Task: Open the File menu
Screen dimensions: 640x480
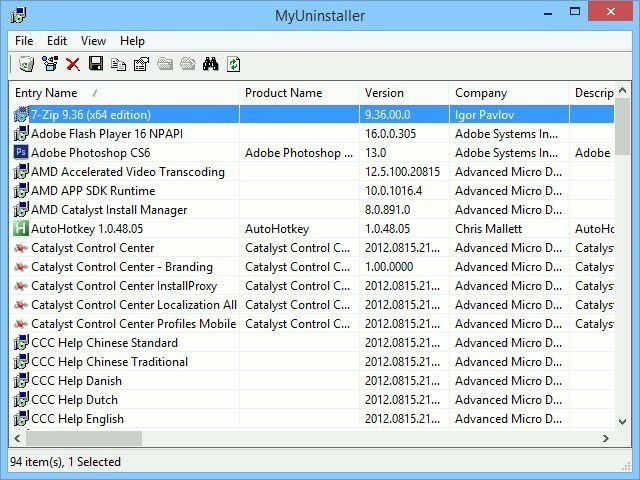Action: point(24,41)
